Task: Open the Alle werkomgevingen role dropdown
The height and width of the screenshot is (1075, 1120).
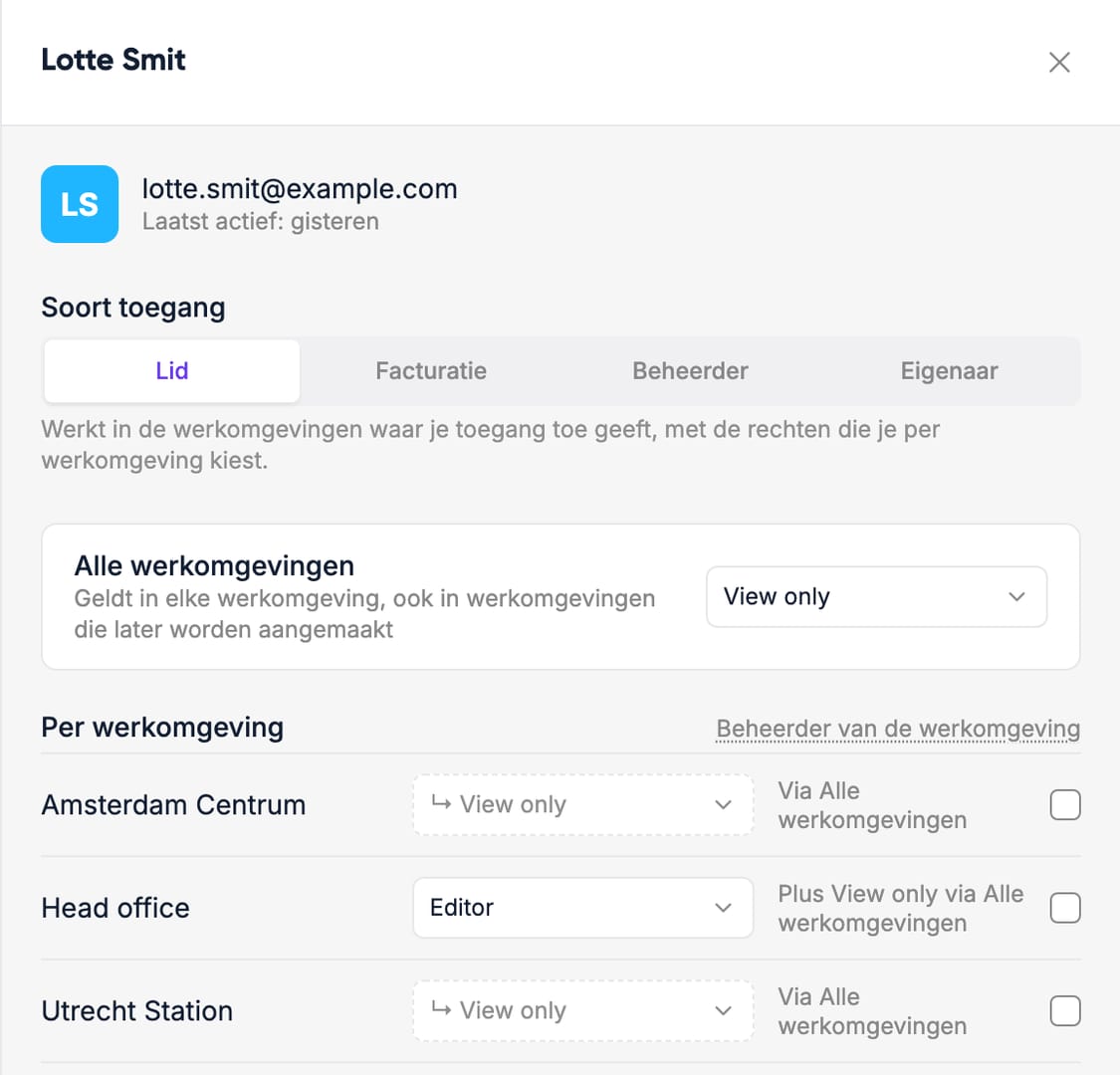Action: tap(876, 596)
